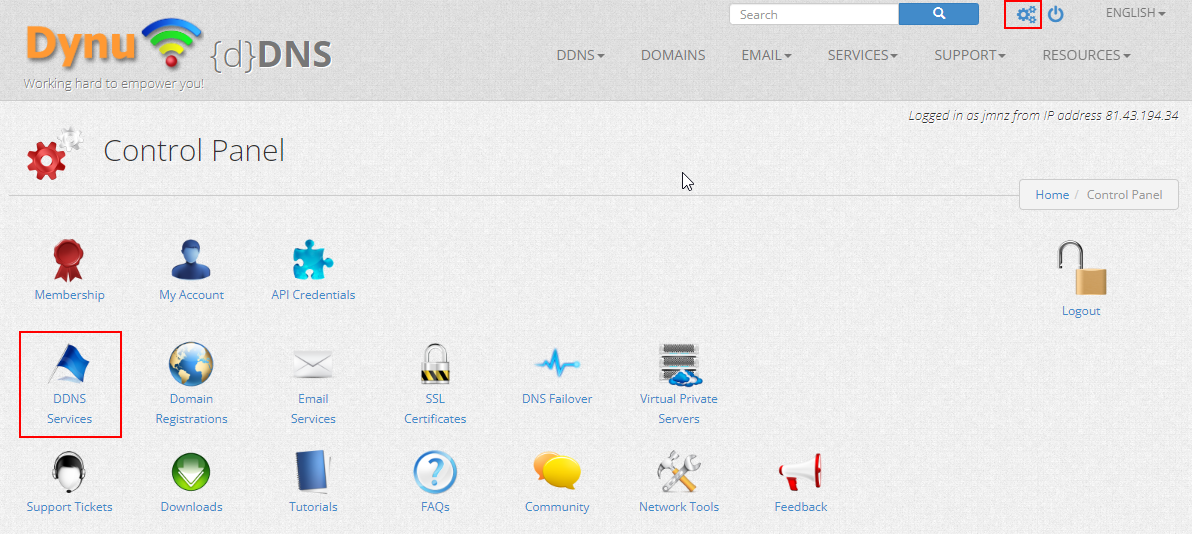Click the Control Panel breadcrumb text
Image resolution: width=1192 pixels, height=534 pixels.
click(x=1124, y=195)
